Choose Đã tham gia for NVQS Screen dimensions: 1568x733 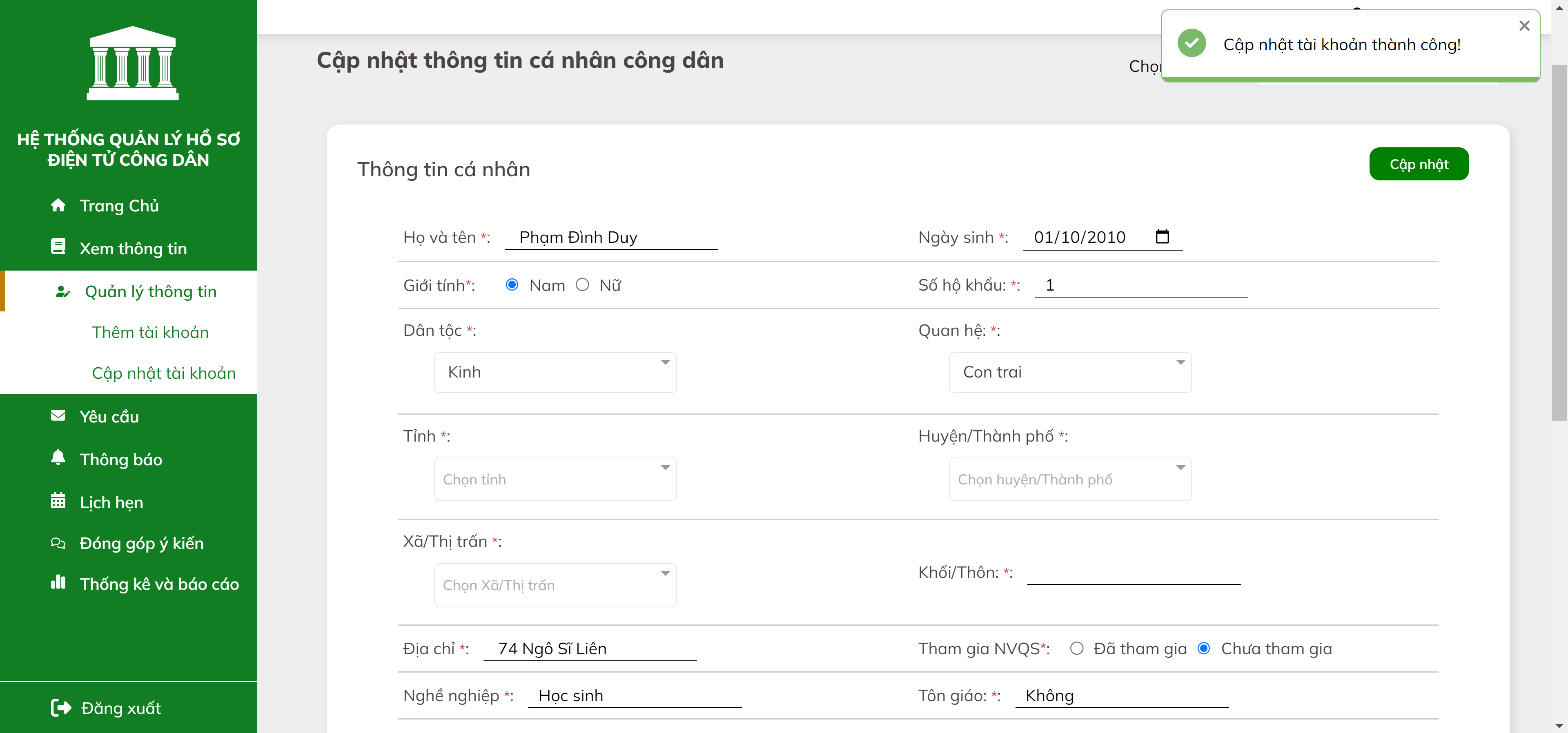click(x=1078, y=649)
